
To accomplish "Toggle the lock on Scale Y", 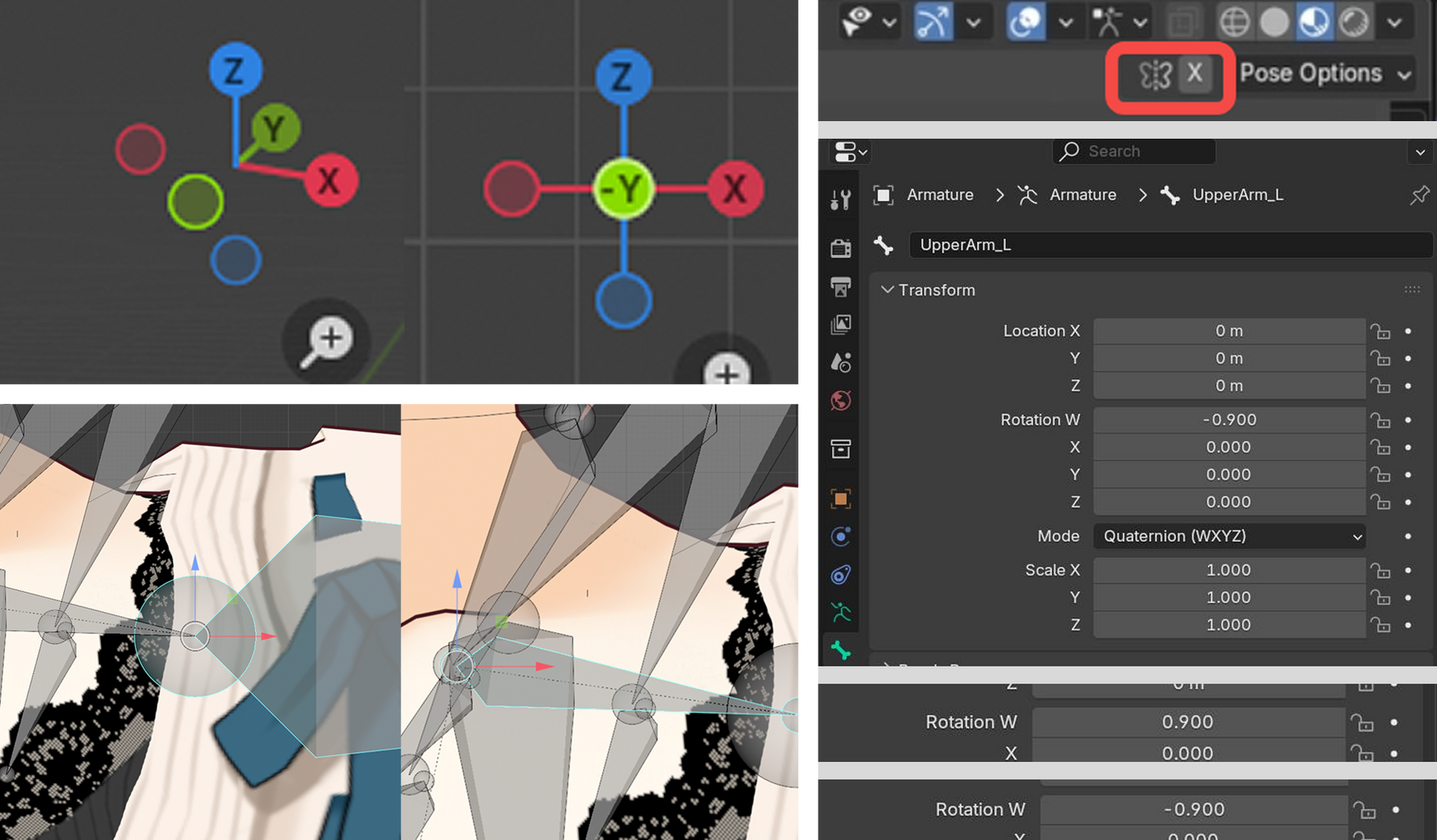I will pyautogui.click(x=1380, y=597).
